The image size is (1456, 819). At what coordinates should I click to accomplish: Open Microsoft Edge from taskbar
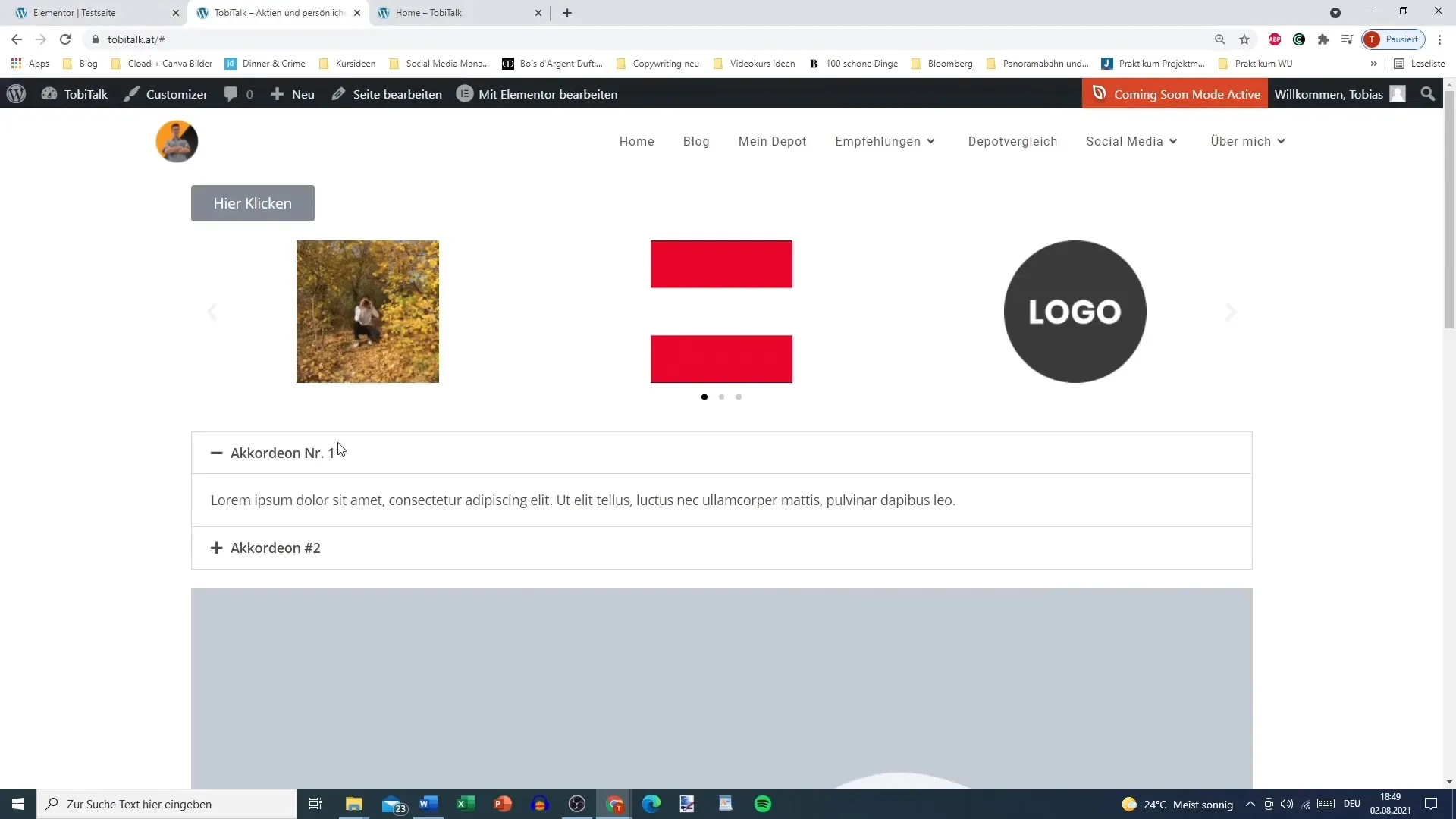pyautogui.click(x=651, y=804)
